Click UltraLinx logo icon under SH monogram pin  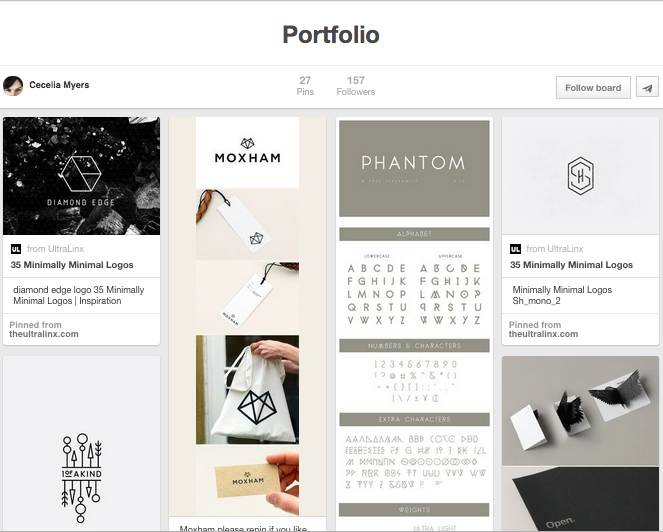[515, 249]
